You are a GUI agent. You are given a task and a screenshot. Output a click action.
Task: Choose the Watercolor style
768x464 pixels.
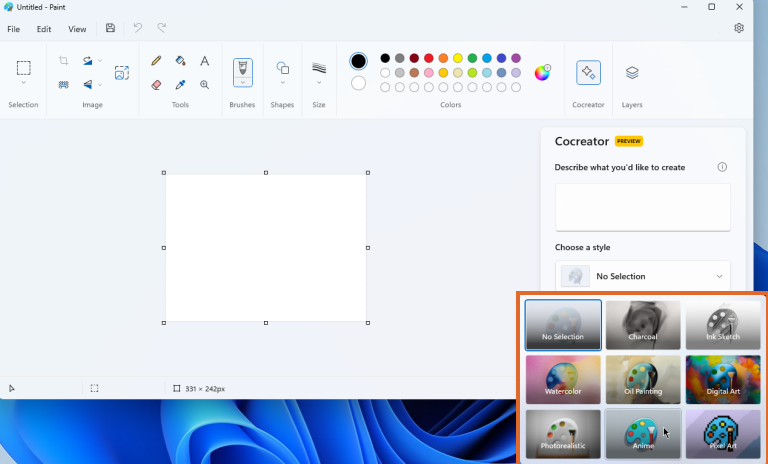pos(563,379)
